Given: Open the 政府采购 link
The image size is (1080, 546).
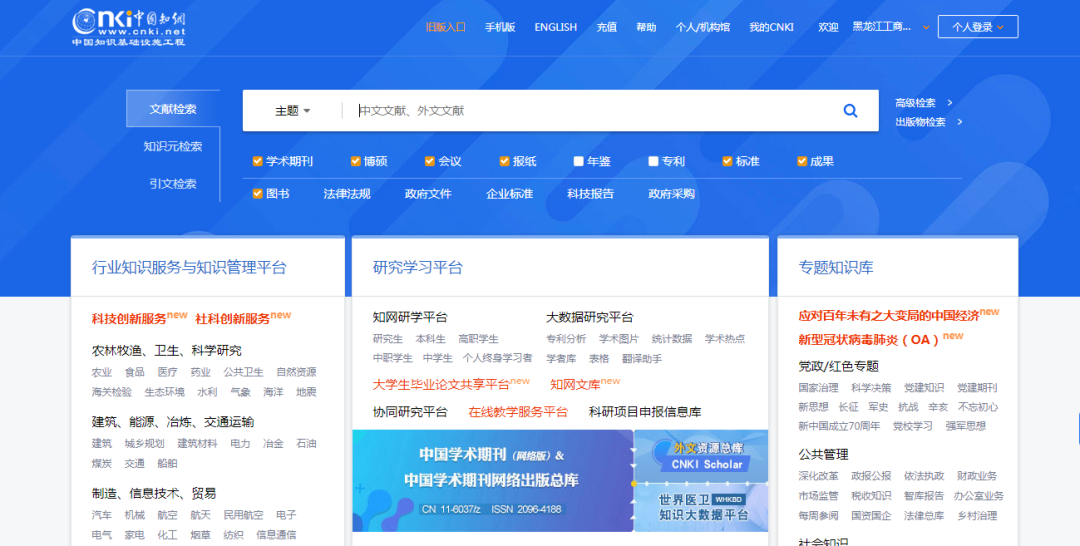Looking at the screenshot, I should pyautogui.click(x=672, y=194).
